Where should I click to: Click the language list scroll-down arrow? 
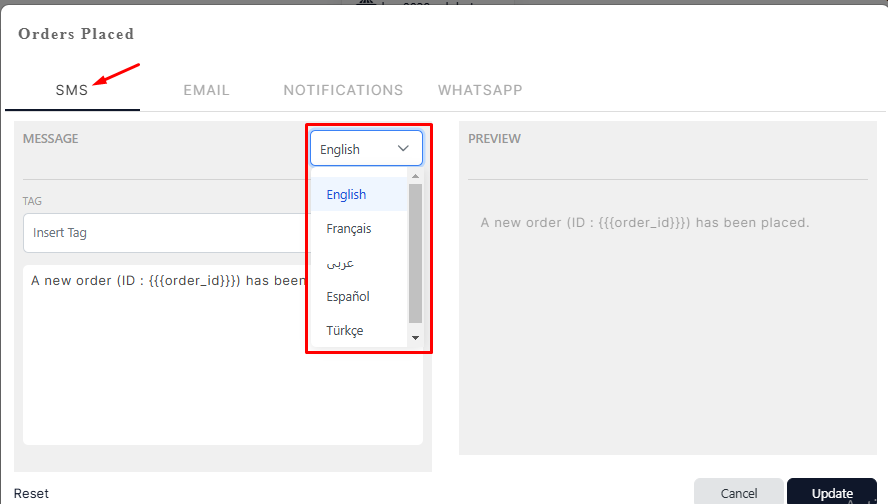tap(415, 338)
